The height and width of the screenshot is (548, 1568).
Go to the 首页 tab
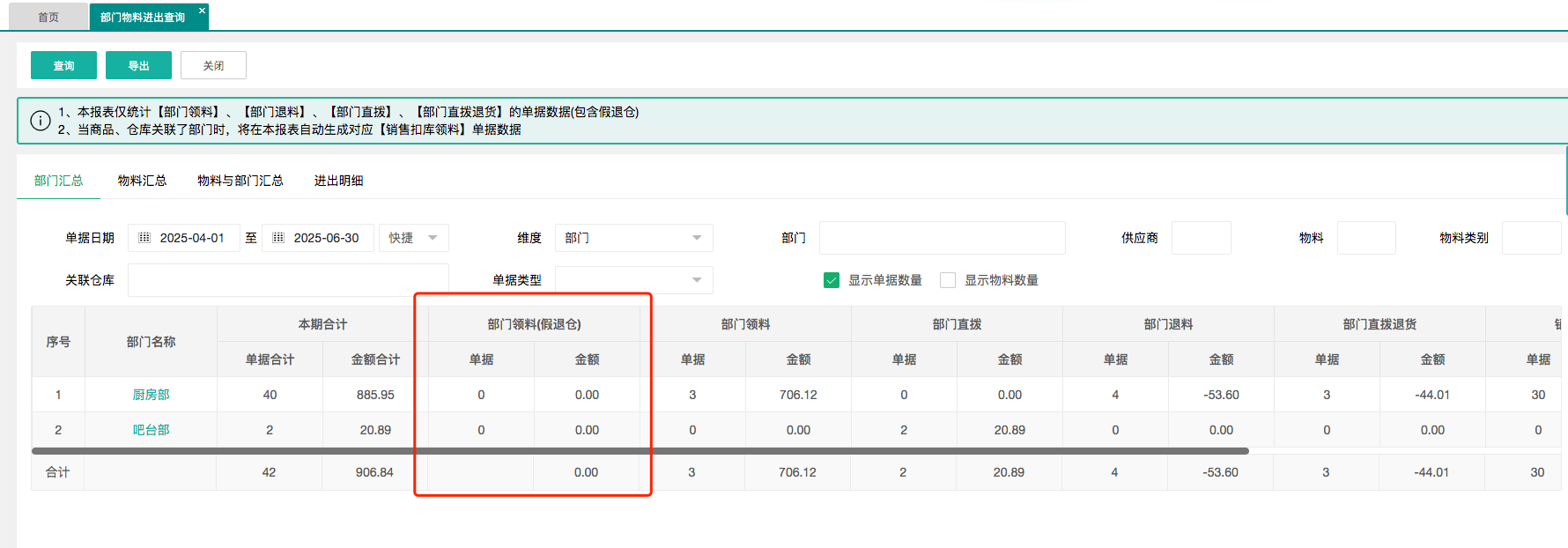pos(48,18)
